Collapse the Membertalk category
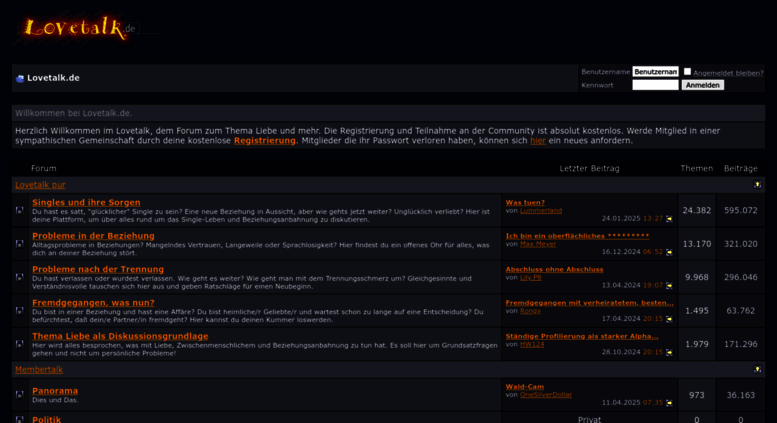This screenshot has width=777, height=423. click(757, 369)
